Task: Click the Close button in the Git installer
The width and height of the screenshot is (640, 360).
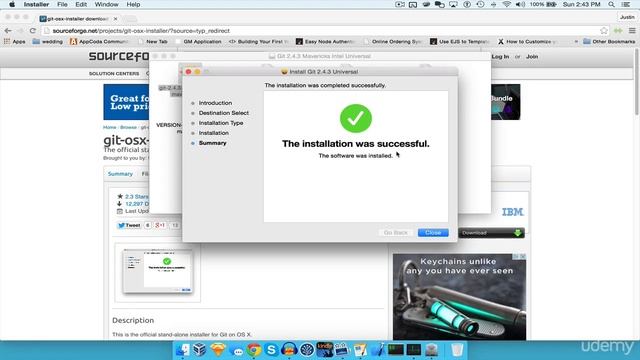Action: [x=433, y=233]
